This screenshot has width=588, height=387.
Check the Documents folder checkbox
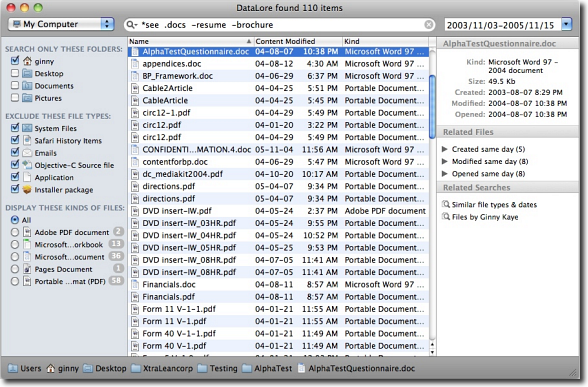coord(15,86)
